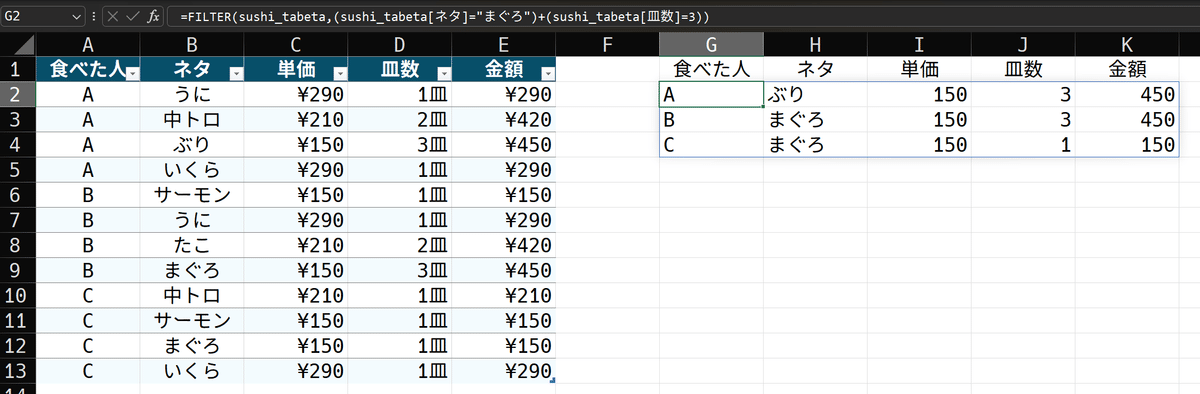This screenshot has height=394, width=1200.
Task: Click cell K1 header 金額
Action: (x=1127, y=69)
